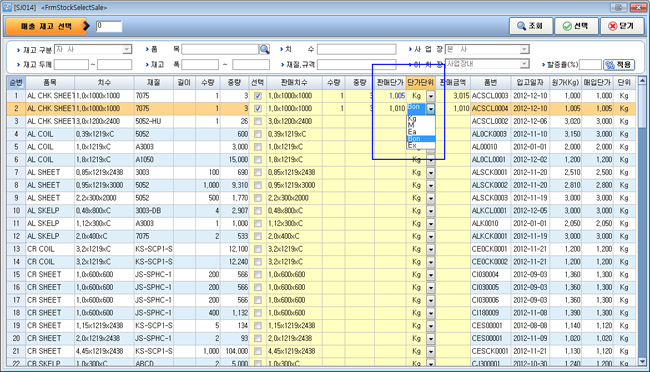Image resolution: width=650 pixels, height=372 pixels.
Task: Click the 입고일자 cell 2012-08-08
Action: coord(530,326)
